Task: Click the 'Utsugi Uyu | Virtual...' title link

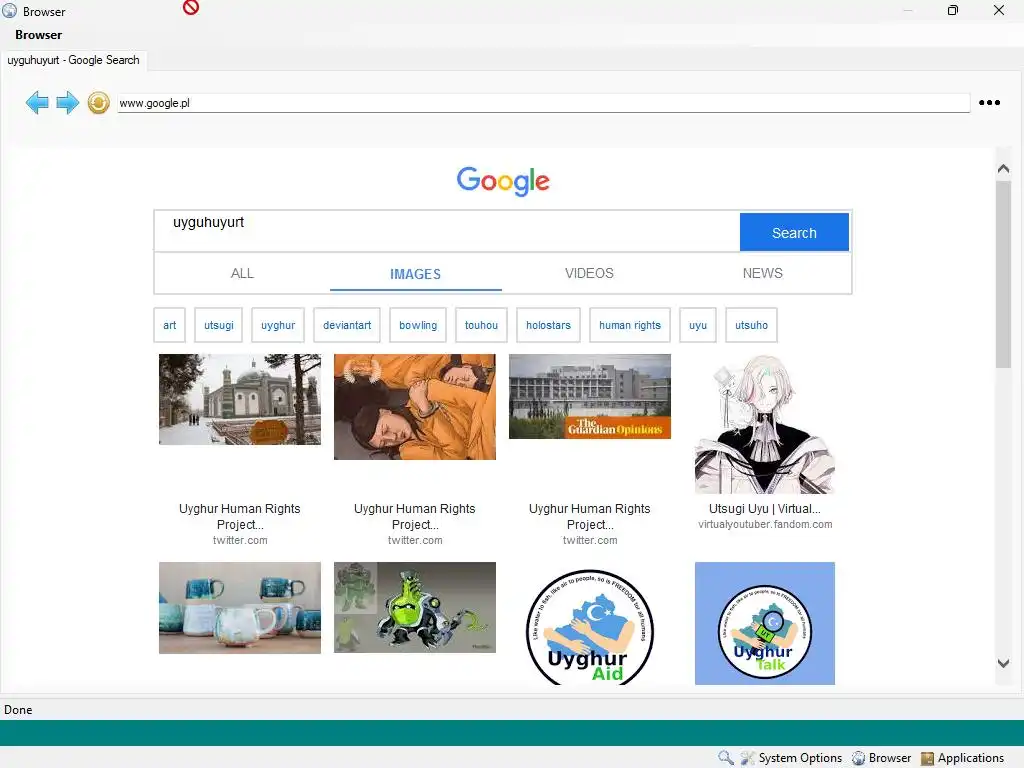Action: pyautogui.click(x=765, y=509)
